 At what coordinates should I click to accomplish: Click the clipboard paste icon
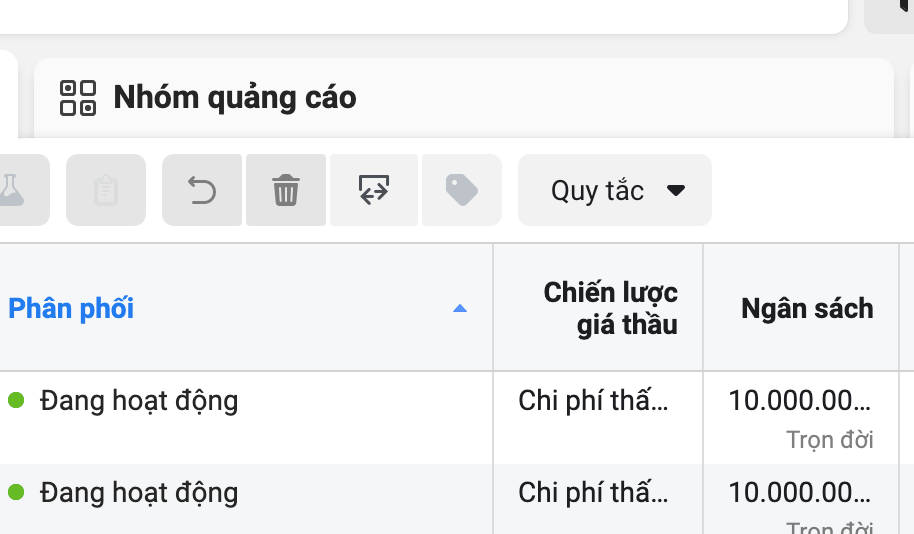point(106,190)
